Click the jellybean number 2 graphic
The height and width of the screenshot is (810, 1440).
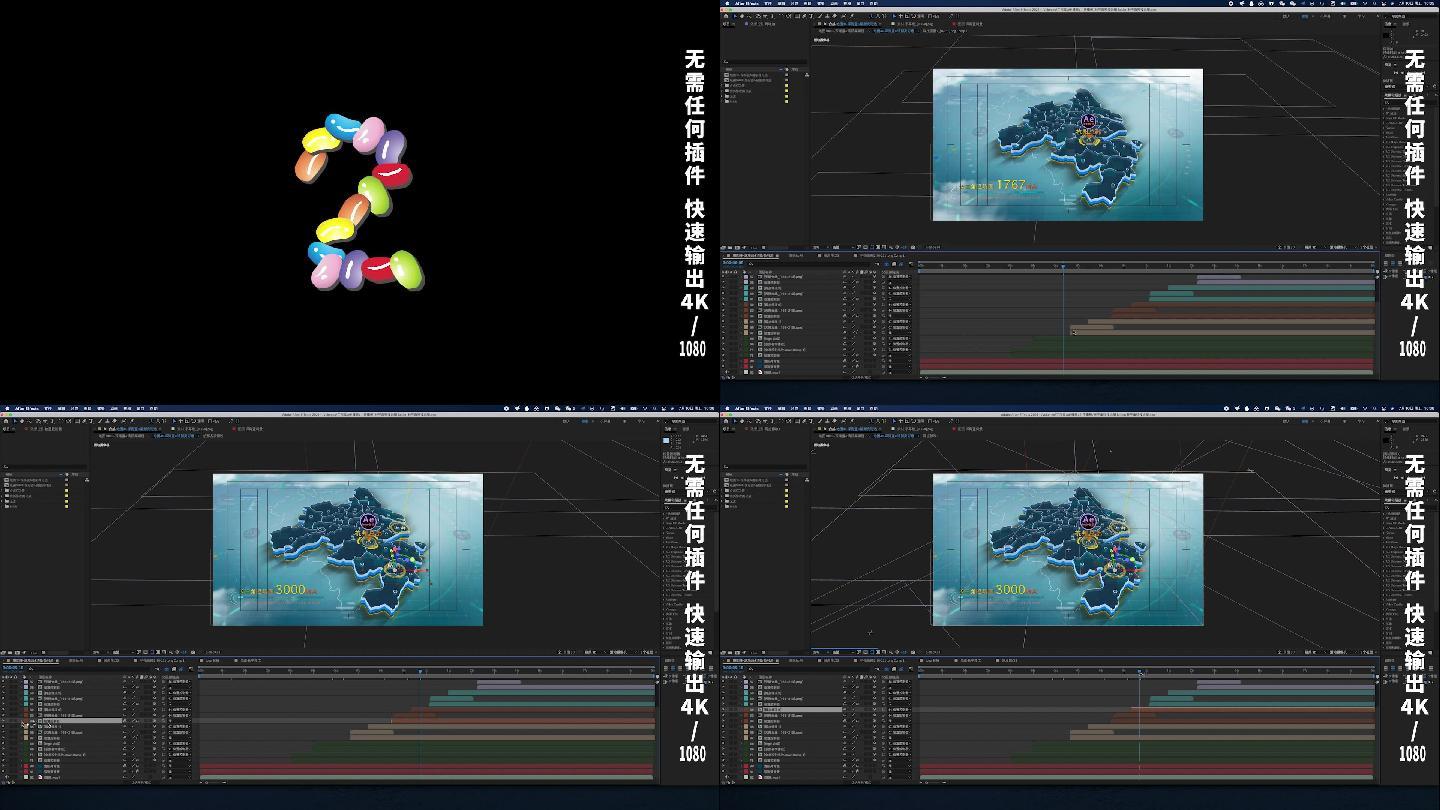360,203
